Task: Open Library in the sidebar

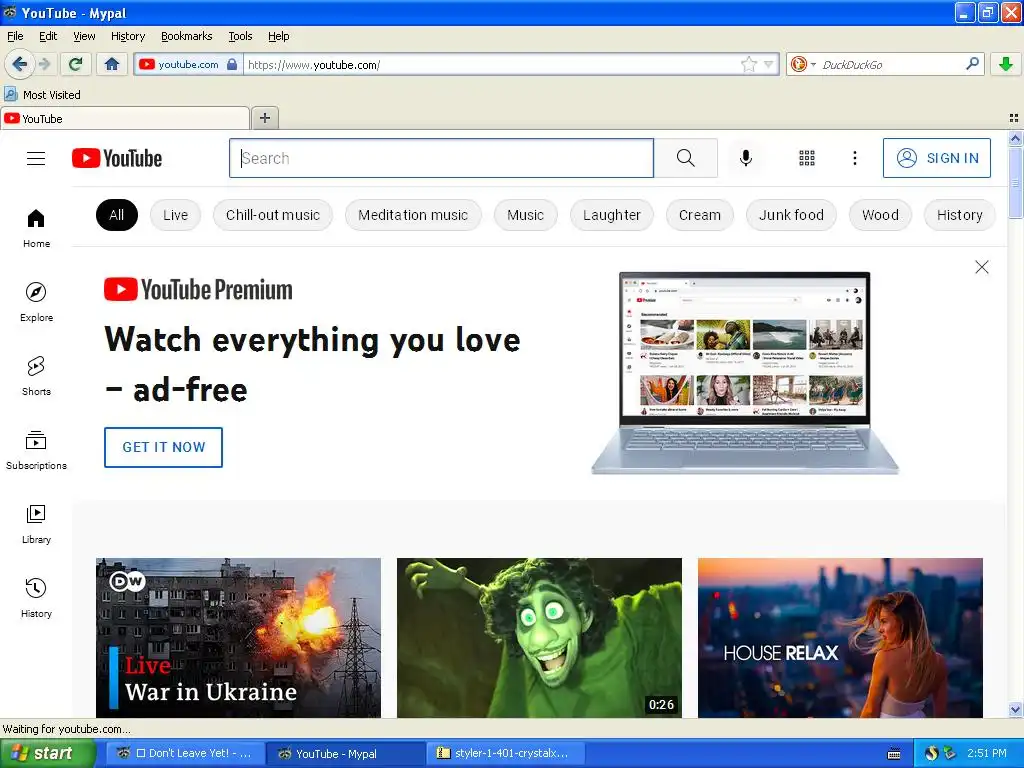Action: 36,524
